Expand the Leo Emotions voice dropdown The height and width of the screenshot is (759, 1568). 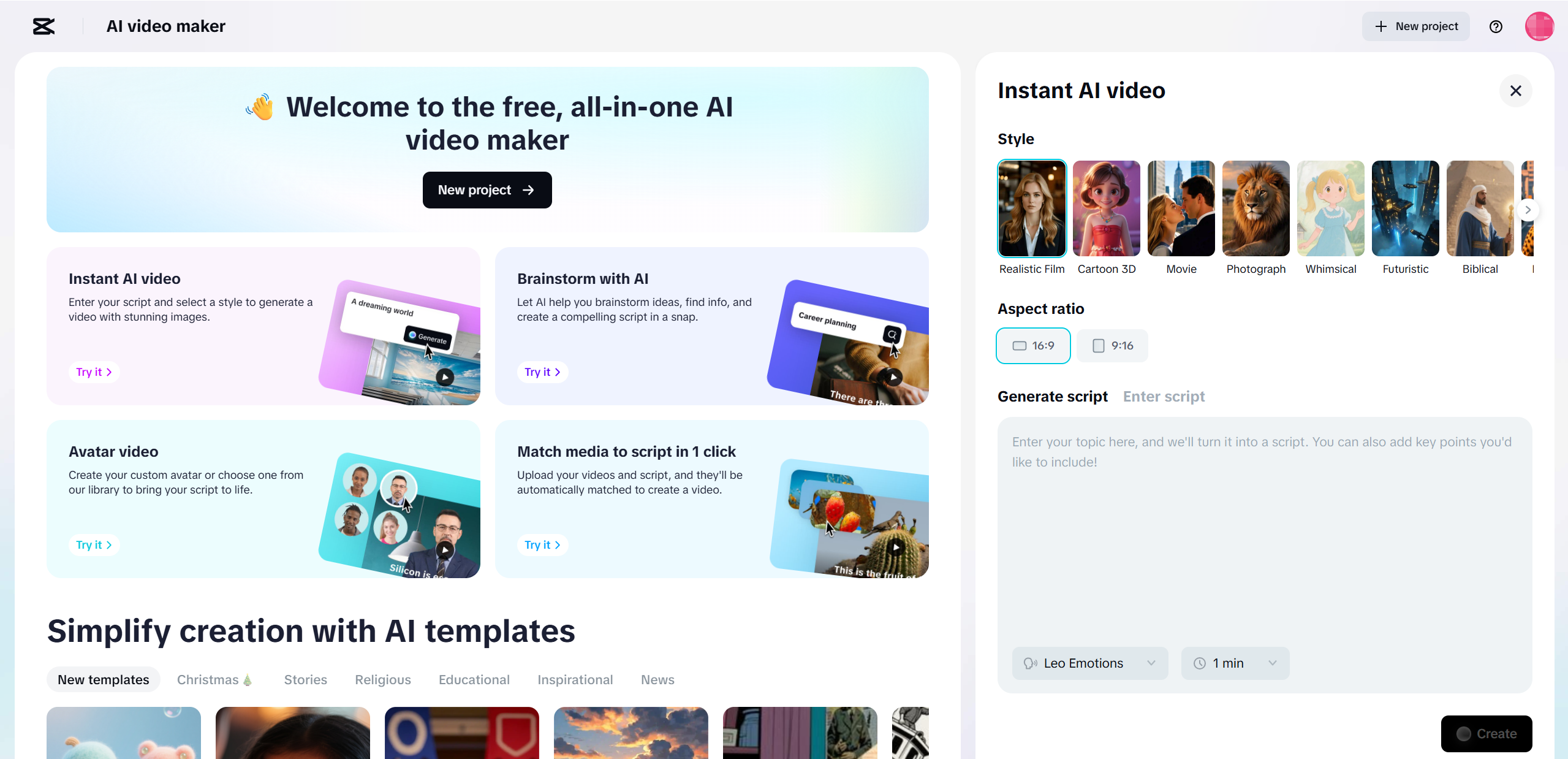tap(1089, 663)
